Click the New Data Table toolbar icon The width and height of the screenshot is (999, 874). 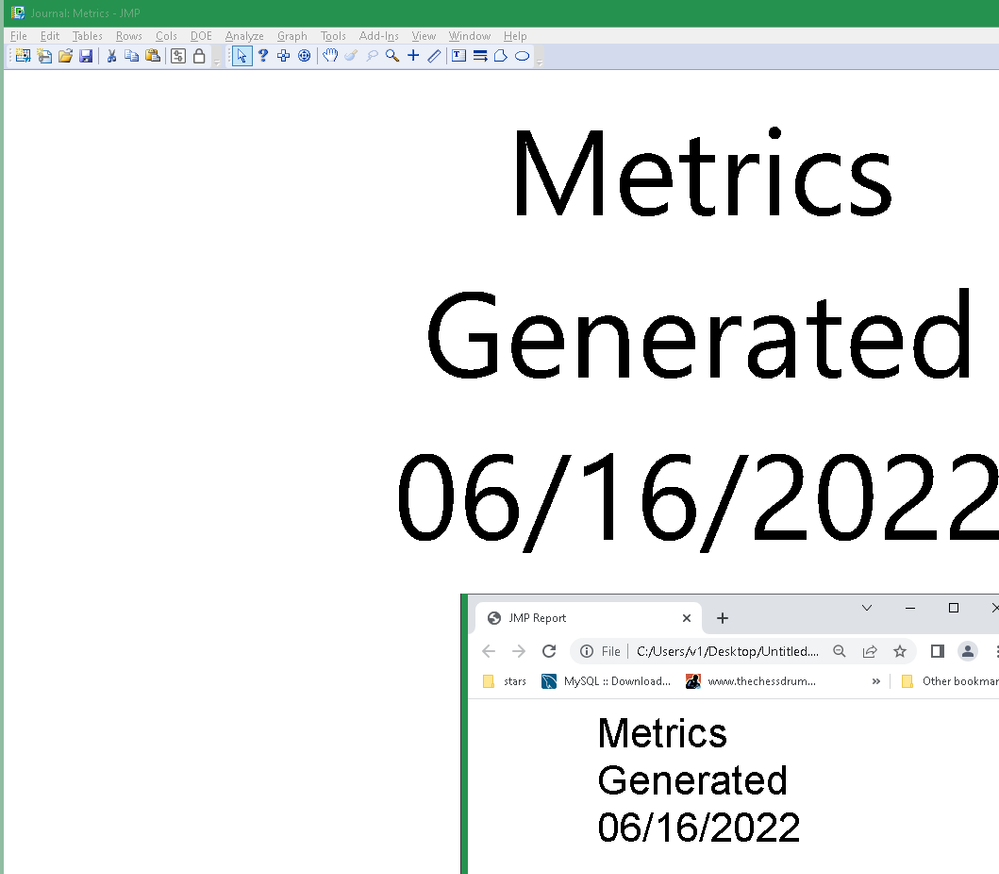[23, 56]
